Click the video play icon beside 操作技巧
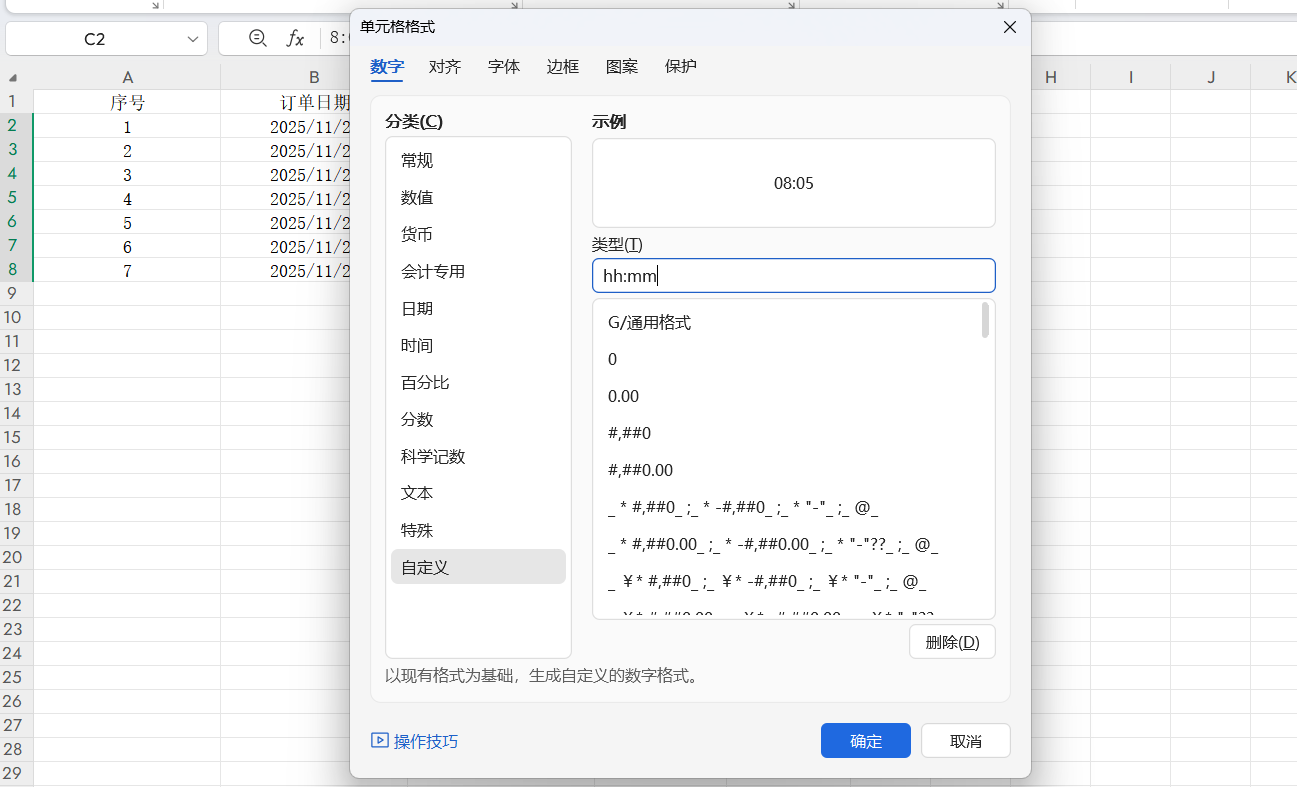Viewport: 1297px width, 787px height. point(380,740)
